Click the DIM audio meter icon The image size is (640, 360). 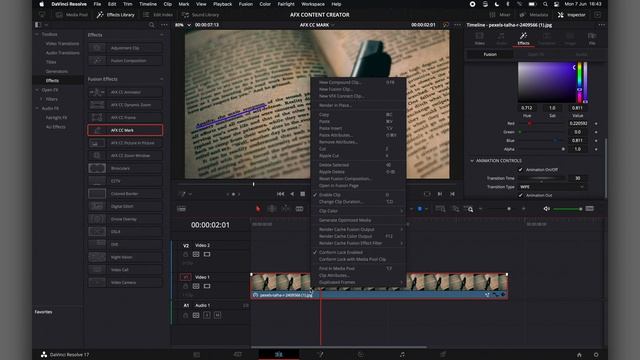[589, 209]
